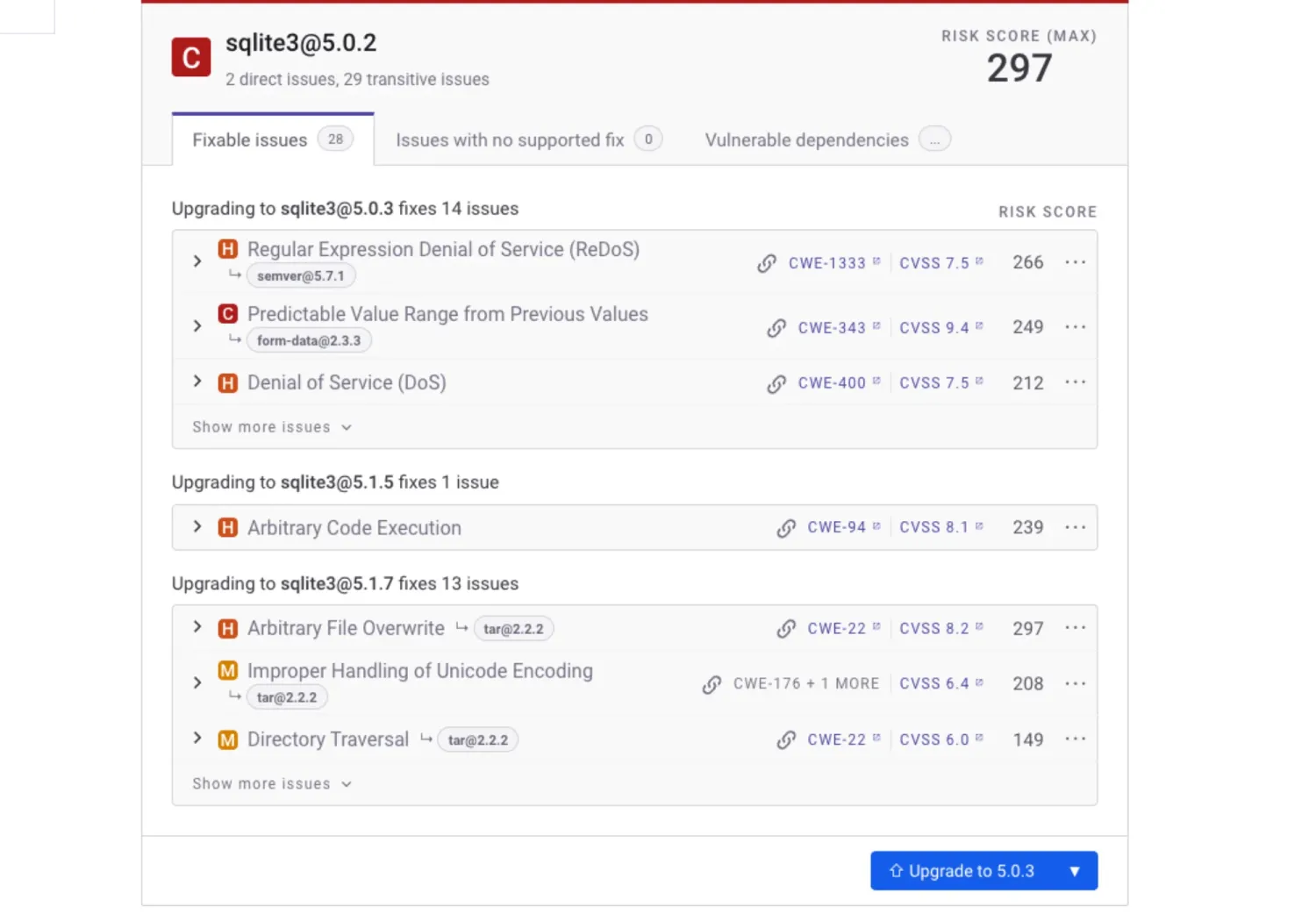
Task: Copy link for Improper Handling of Unicode Encoding
Action: point(712,684)
